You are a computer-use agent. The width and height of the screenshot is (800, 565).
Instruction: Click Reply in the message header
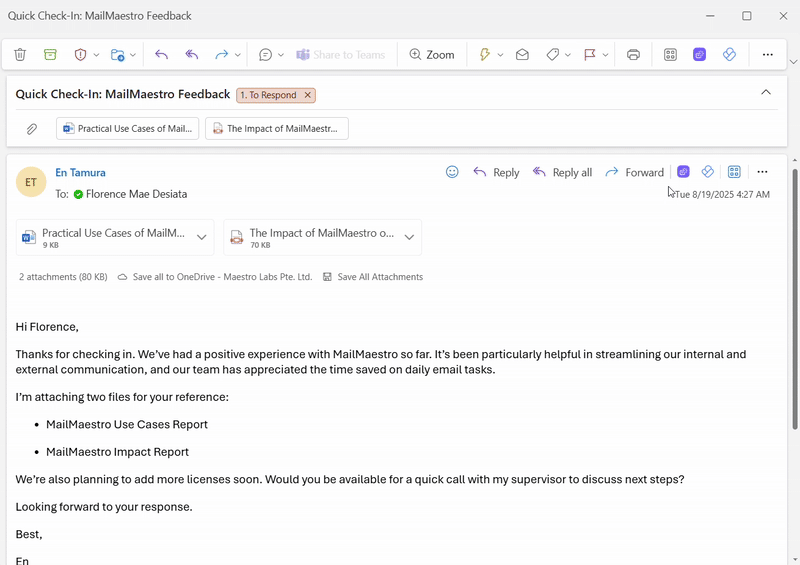496,173
